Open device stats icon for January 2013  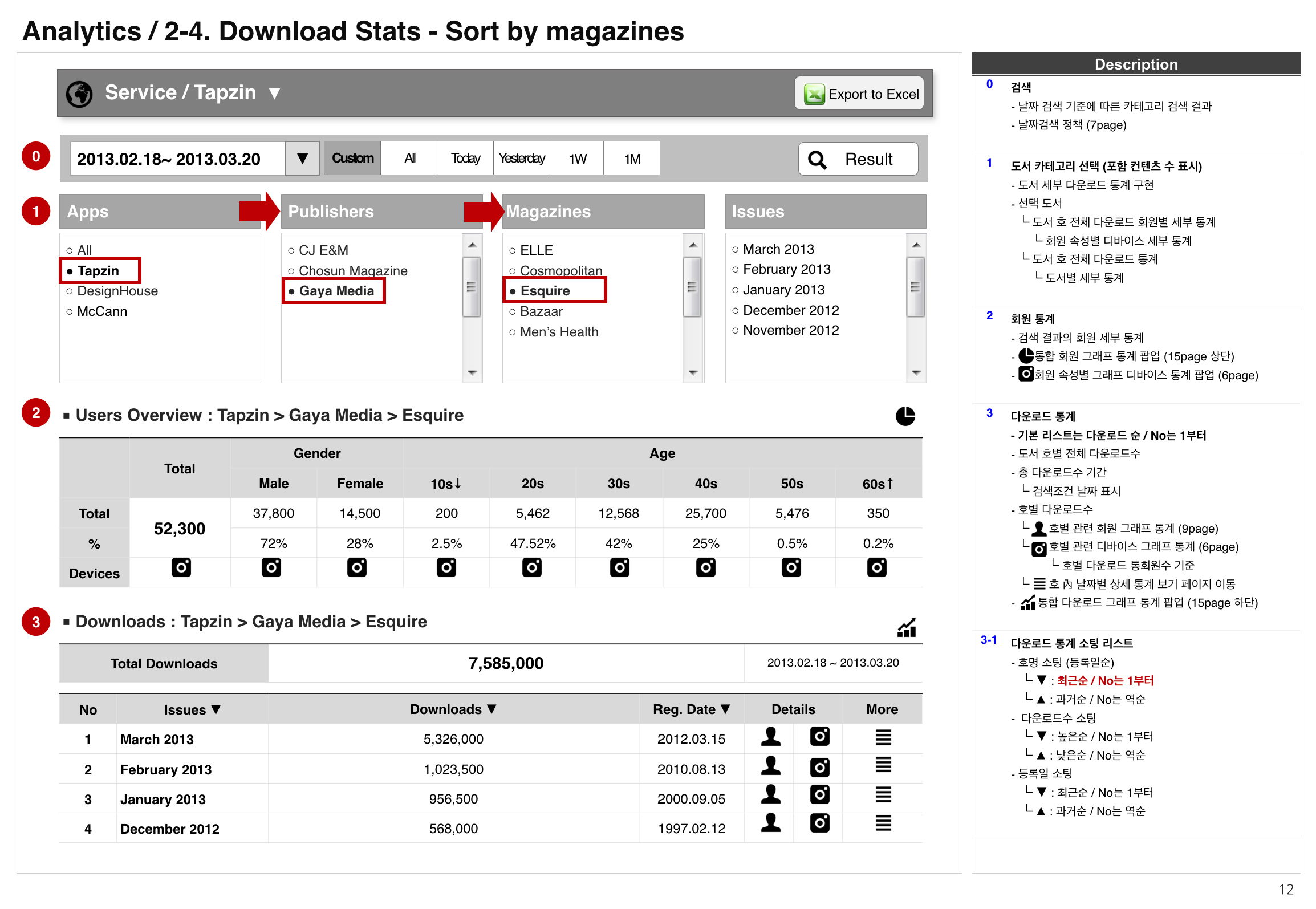pos(820,794)
